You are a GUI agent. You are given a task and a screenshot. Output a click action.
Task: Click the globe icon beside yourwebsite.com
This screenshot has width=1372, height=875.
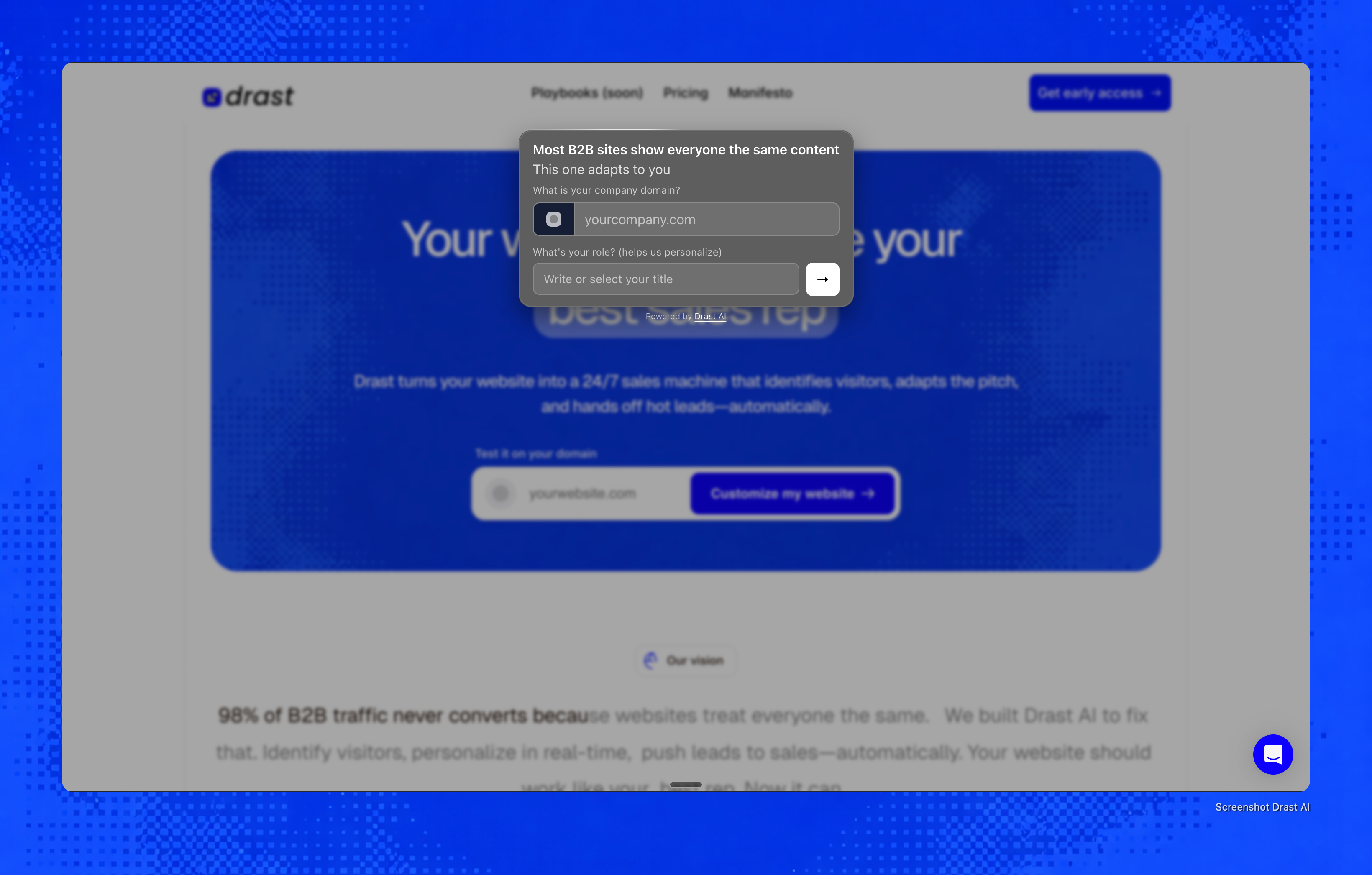coord(500,493)
